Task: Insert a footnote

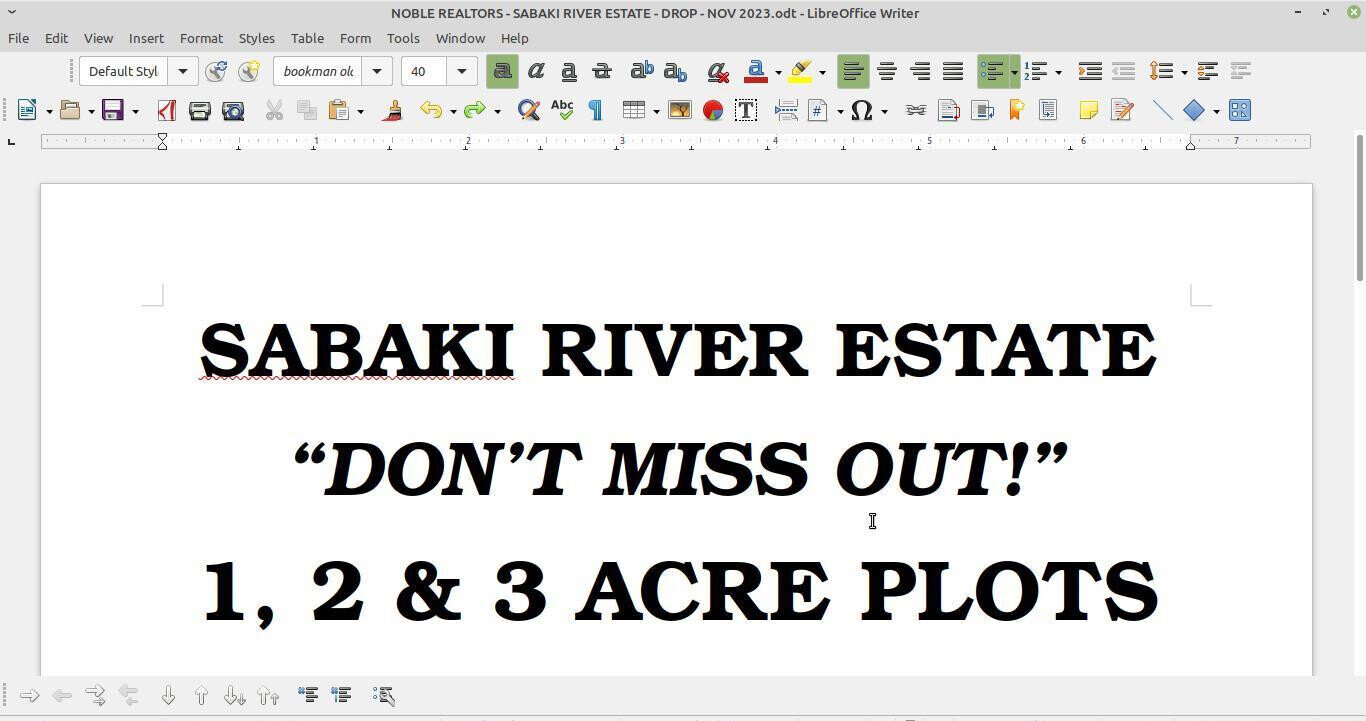Action: tap(948, 110)
